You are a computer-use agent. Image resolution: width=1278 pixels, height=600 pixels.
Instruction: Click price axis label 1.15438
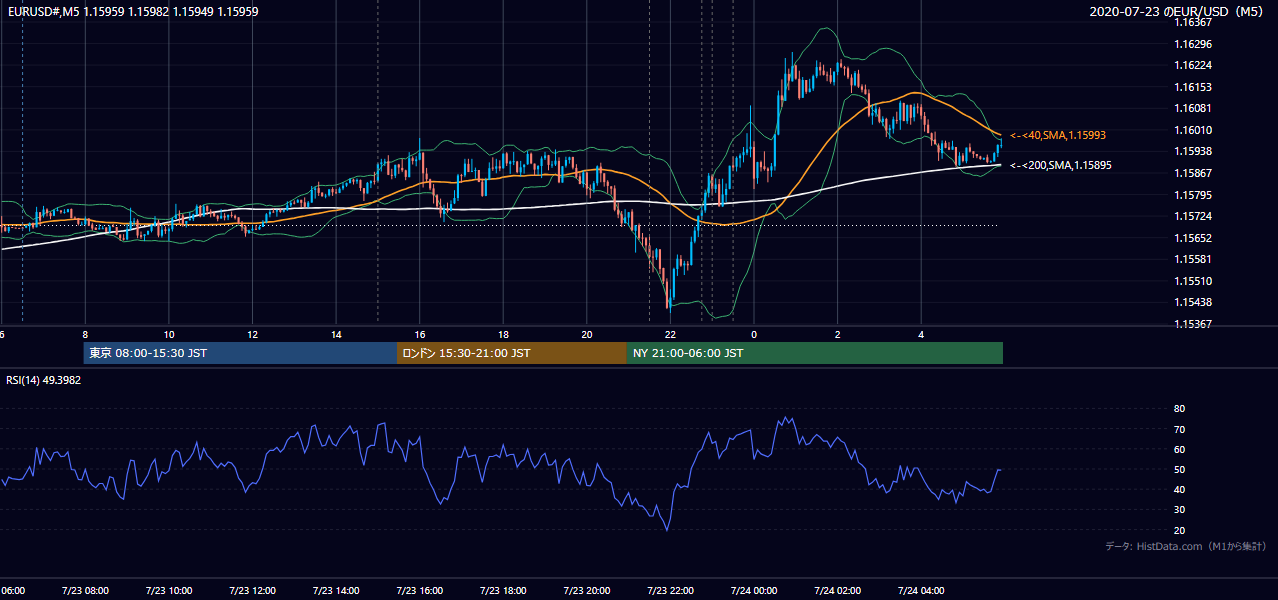(1193, 302)
